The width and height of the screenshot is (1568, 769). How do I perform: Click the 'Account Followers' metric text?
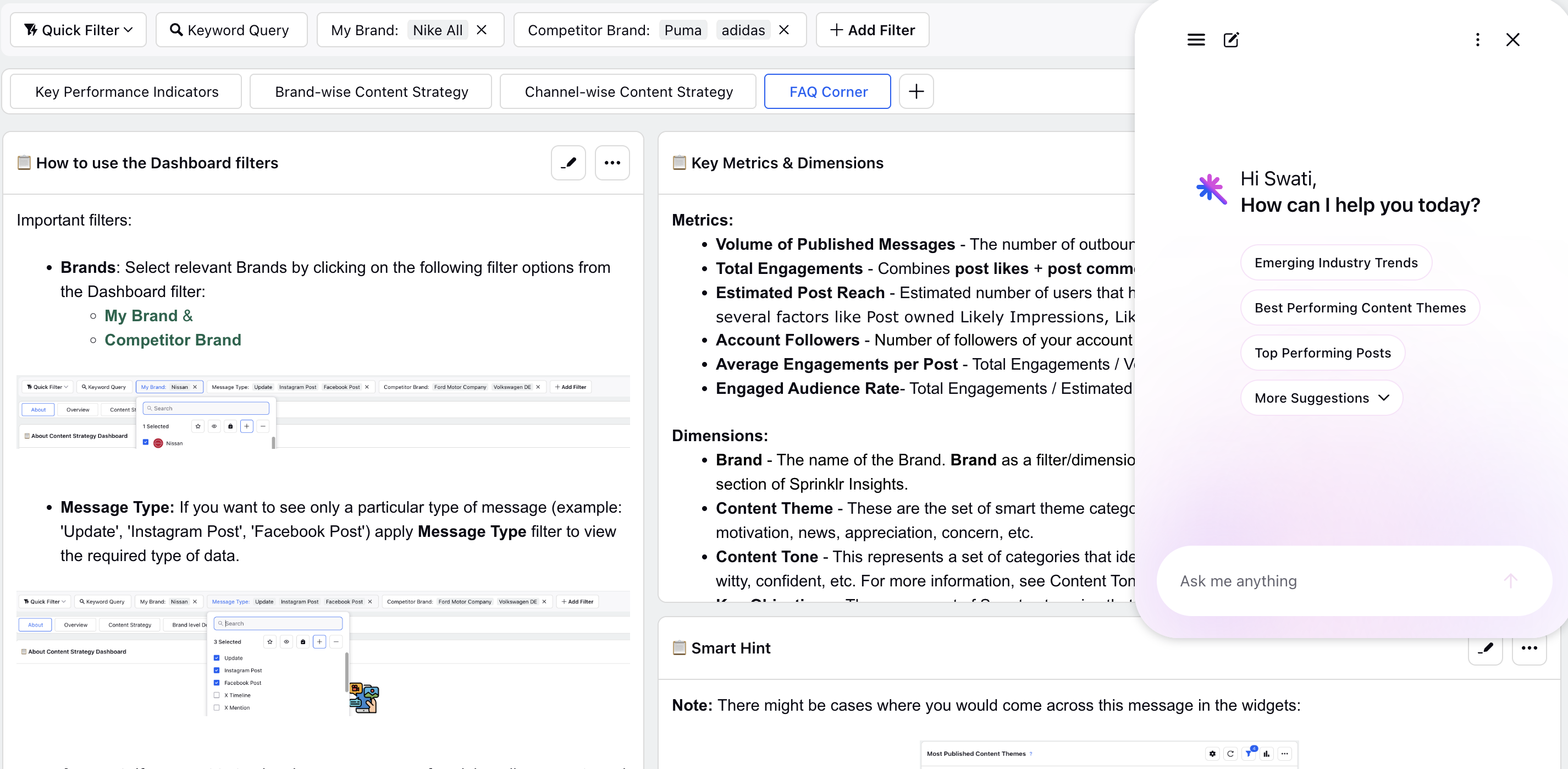pyautogui.click(x=787, y=340)
